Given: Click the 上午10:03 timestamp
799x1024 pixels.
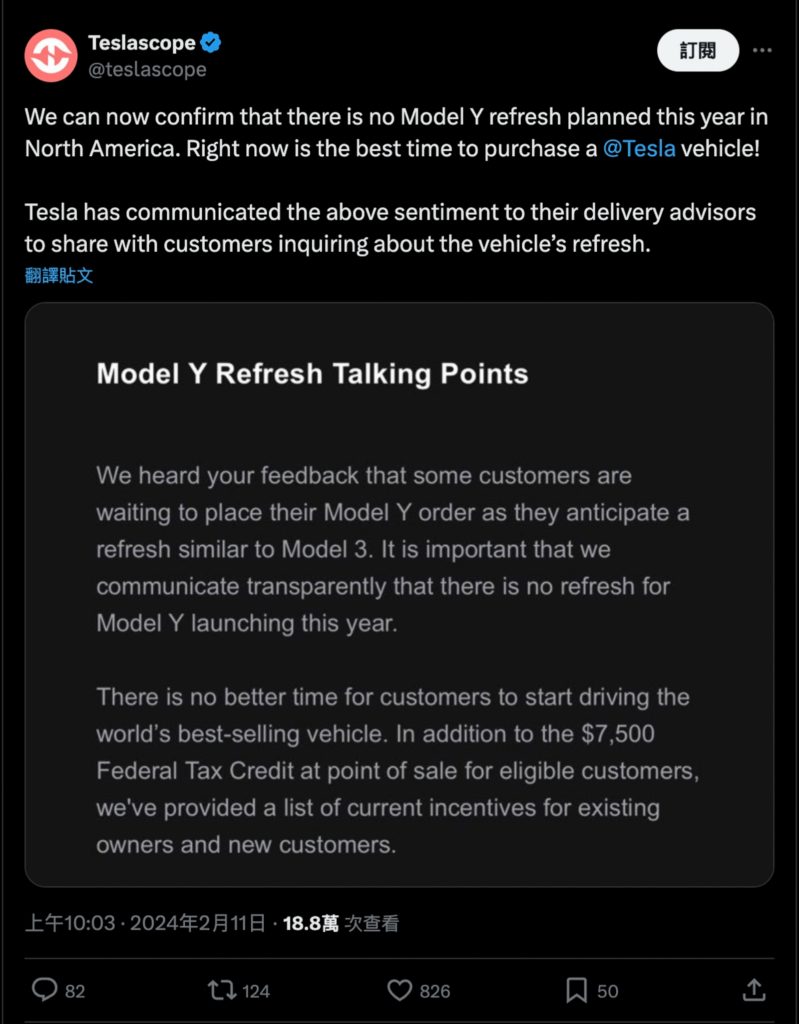Looking at the screenshot, I should coord(70,923).
